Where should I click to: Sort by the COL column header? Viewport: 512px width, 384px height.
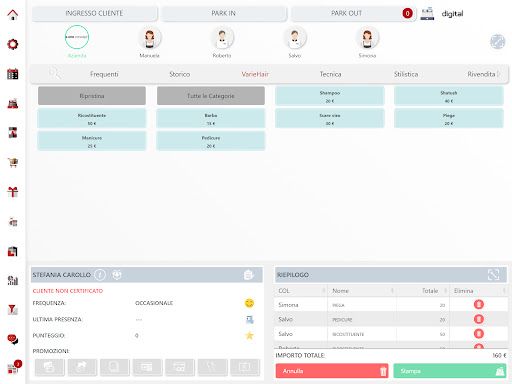pyautogui.click(x=301, y=291)
